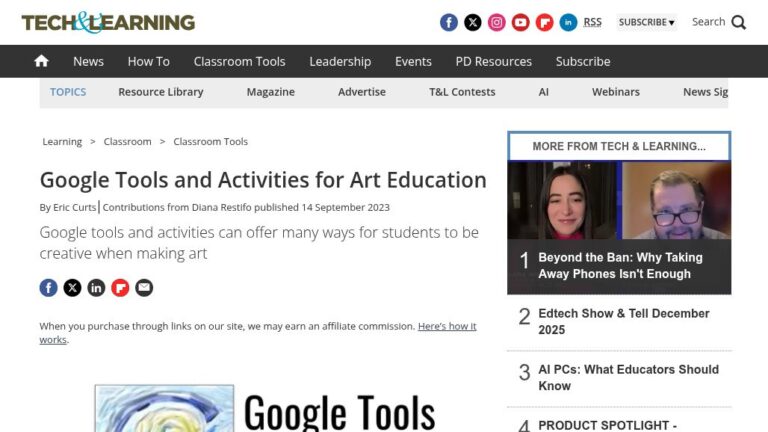Open "Beyond the Ban" article headline
The height and width of the screenshot is (432, 768).
[x=620, y=265]
